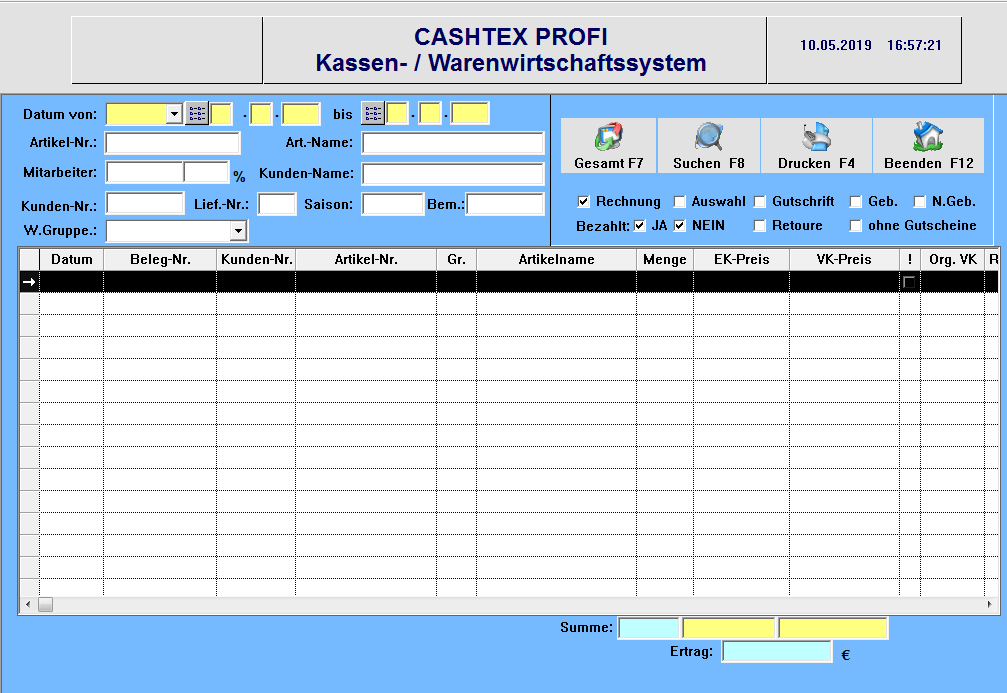Click the Mitarbeiter percent input field
The height and width of the screenshot is (693, 1007).
pos(206,172)
